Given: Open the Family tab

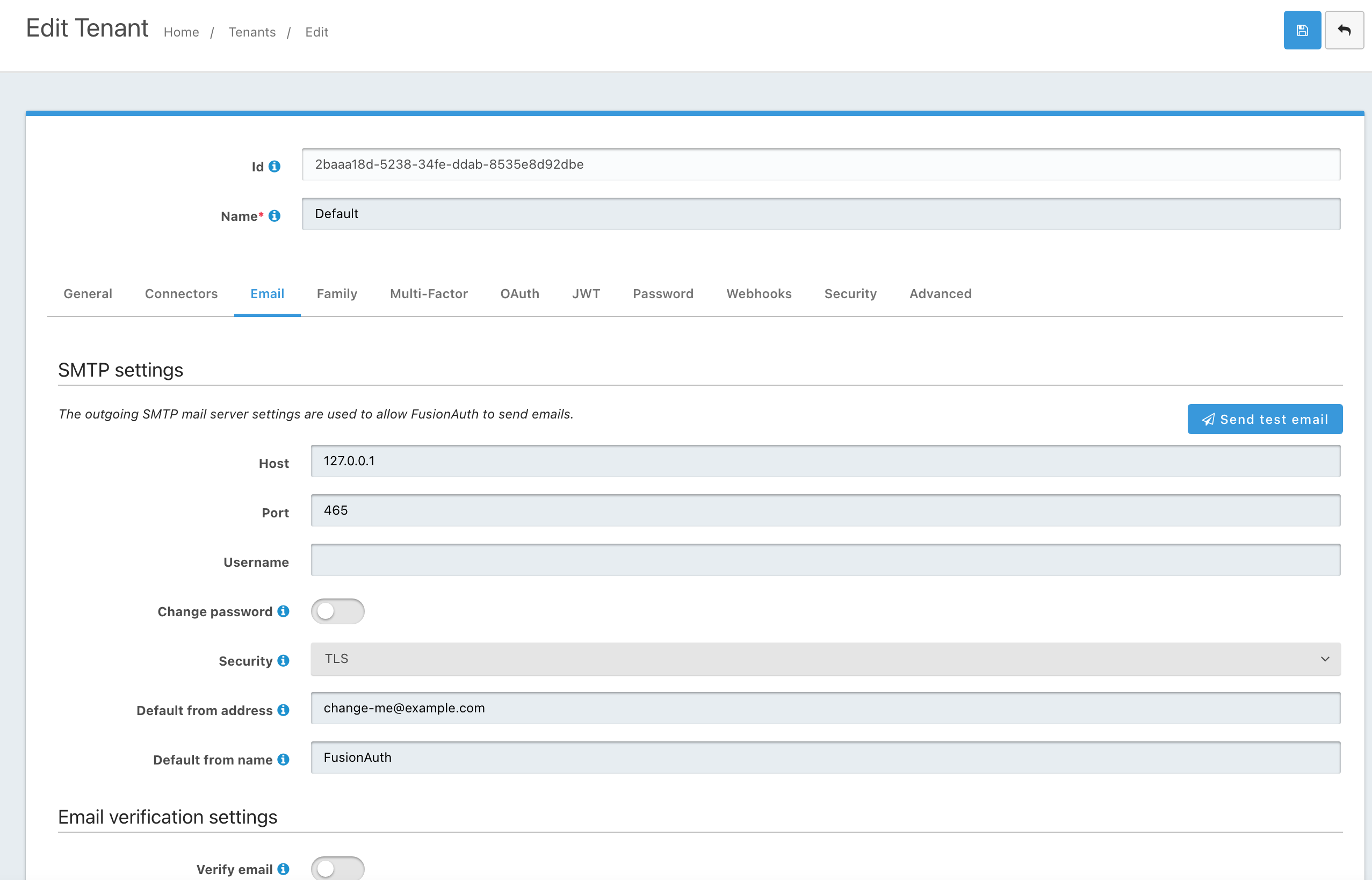Looking at the screenshot, I should 337,294.
